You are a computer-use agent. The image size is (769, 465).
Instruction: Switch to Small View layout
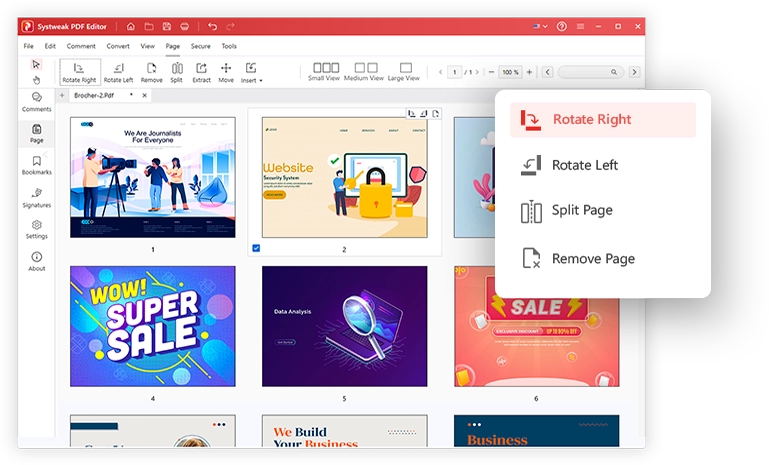click(x=323, y=70)
